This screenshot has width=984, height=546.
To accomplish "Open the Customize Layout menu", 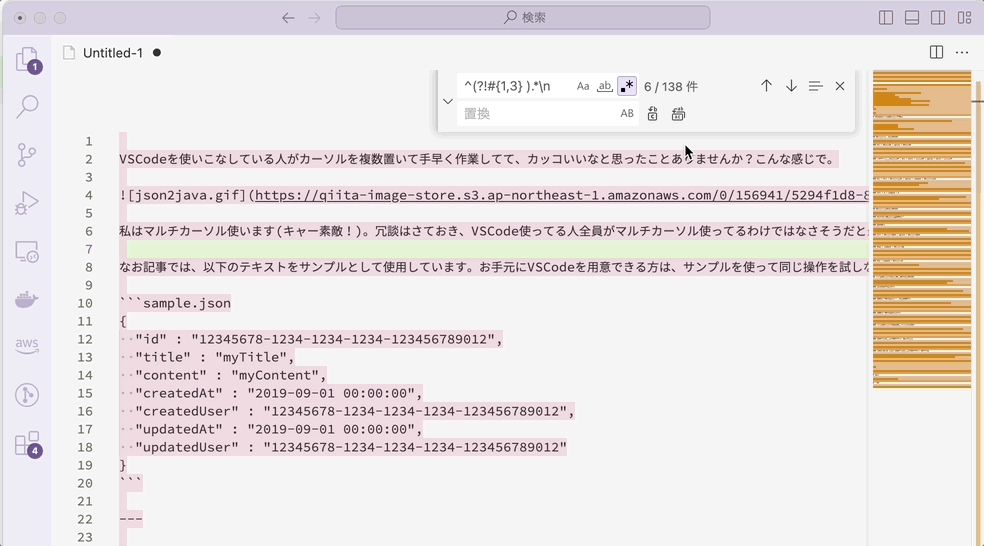I will [x=965, y=18].
